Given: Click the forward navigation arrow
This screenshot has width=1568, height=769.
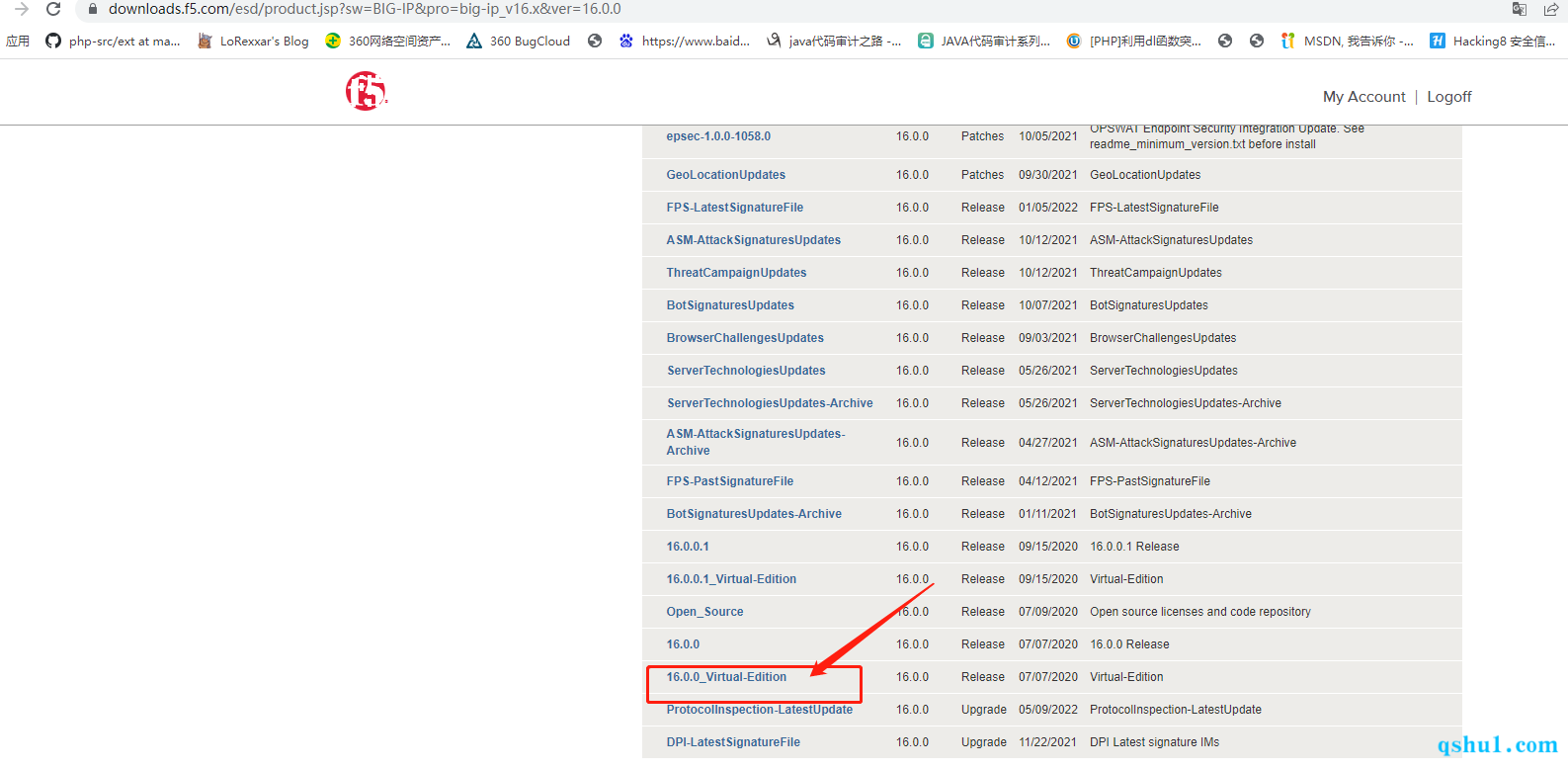Looking at the screenshot, I should [21, 9].
